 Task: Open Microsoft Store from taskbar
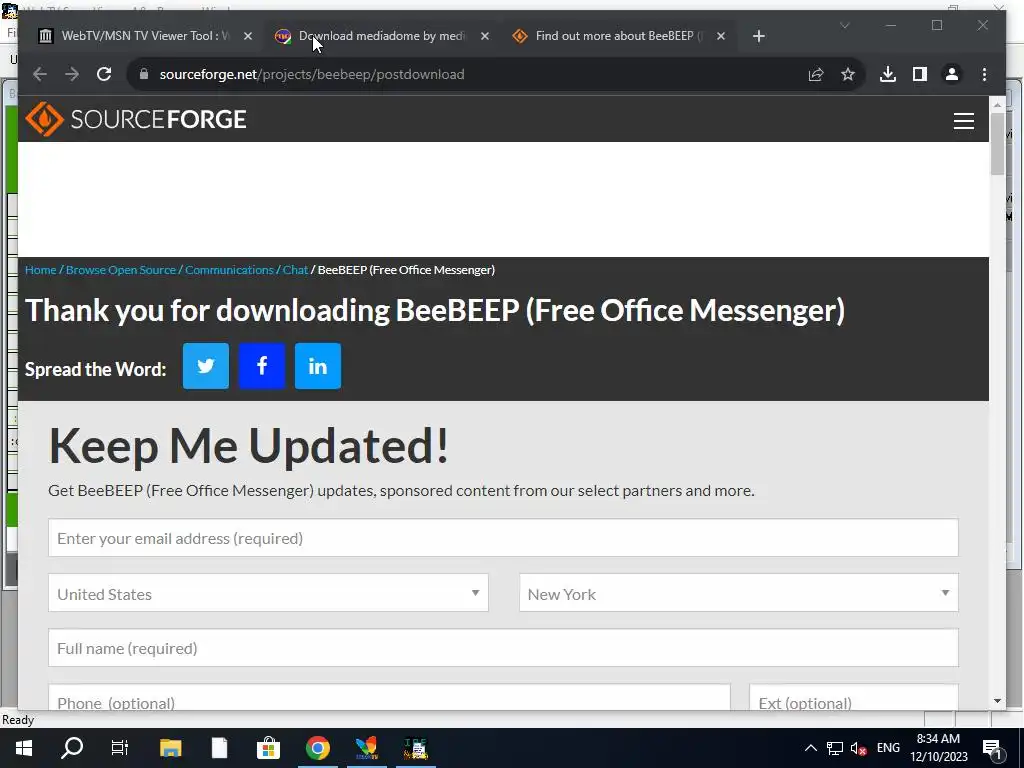pyautogui.click(x=268, y=748)
